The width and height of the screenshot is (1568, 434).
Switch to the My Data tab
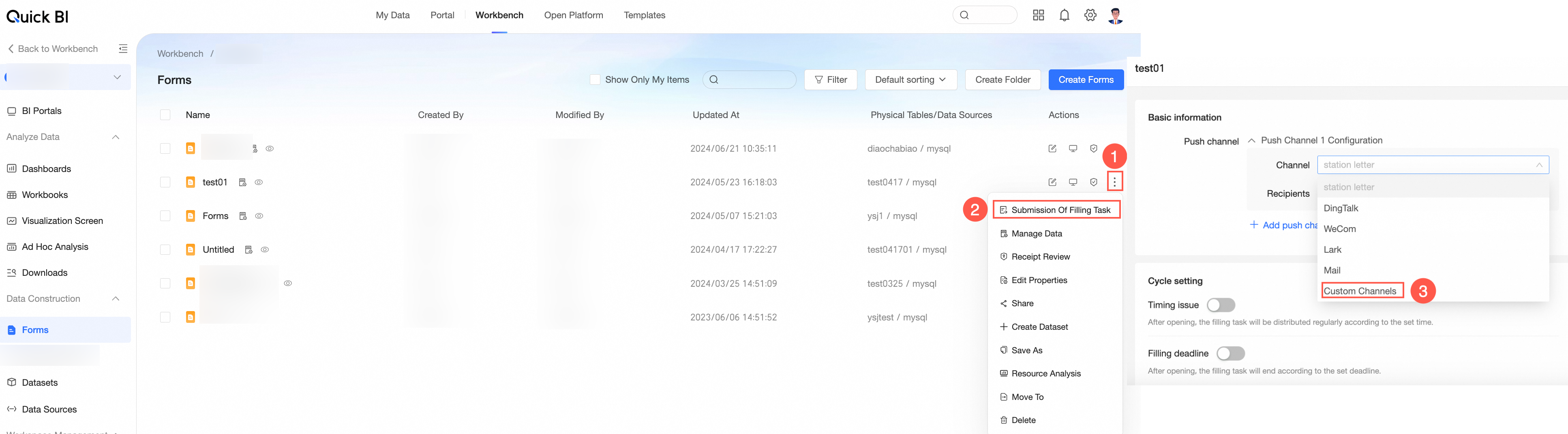point(393,15)
